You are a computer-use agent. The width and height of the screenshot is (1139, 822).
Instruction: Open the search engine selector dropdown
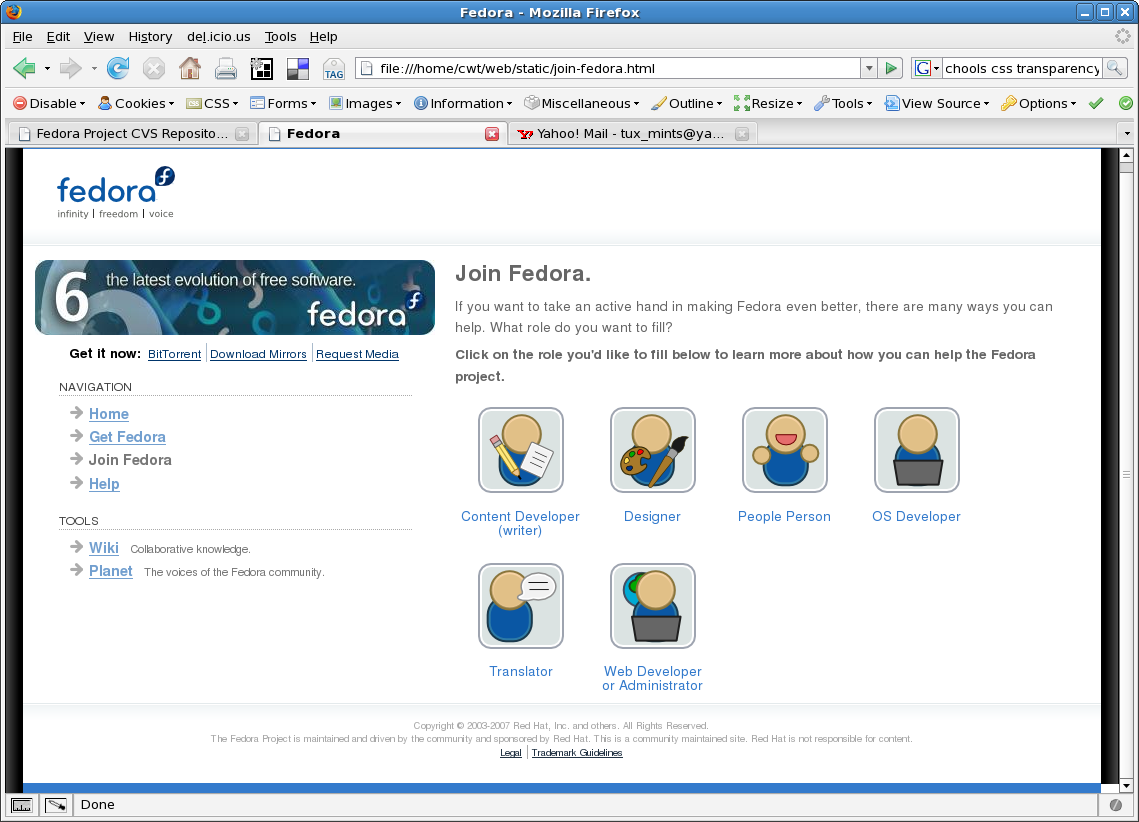(927, 68)
